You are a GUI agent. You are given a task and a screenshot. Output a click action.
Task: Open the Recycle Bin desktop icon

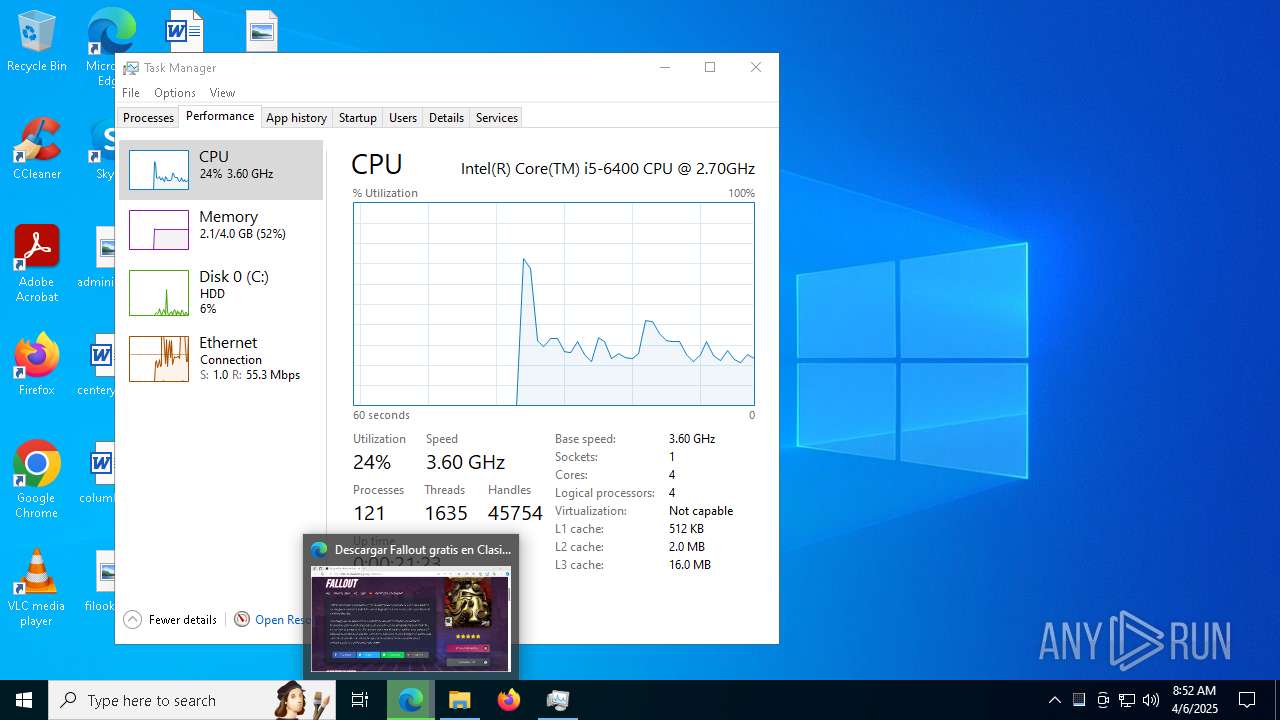(x=37, y=42)
